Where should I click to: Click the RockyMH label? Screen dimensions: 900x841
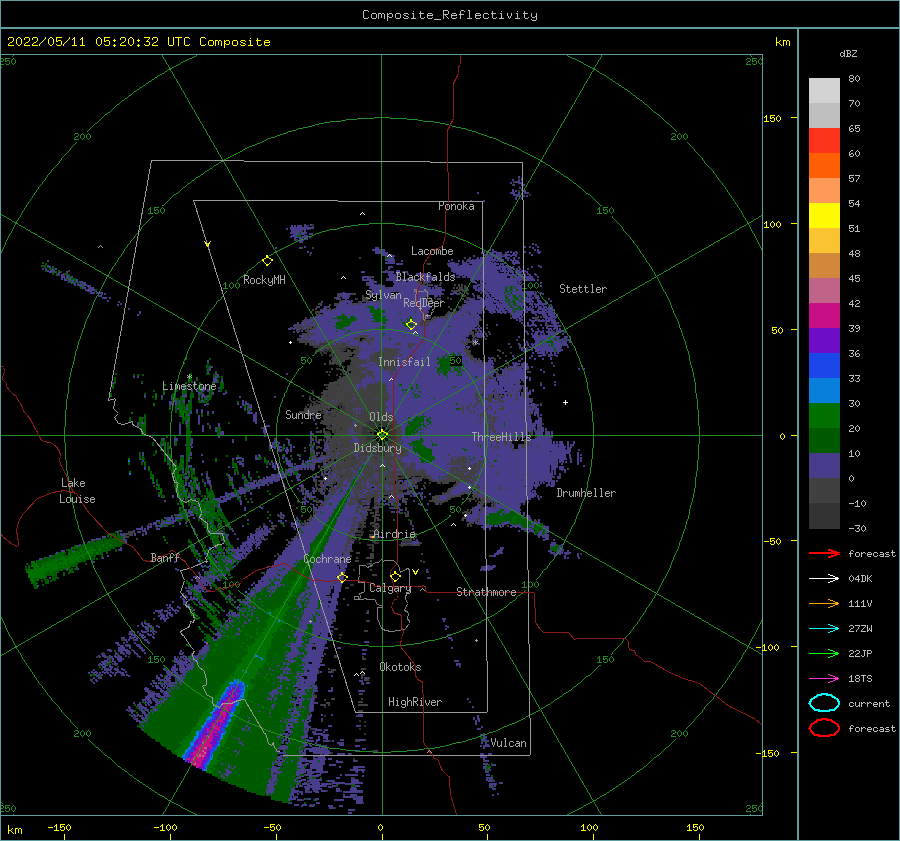pos(264,280)
